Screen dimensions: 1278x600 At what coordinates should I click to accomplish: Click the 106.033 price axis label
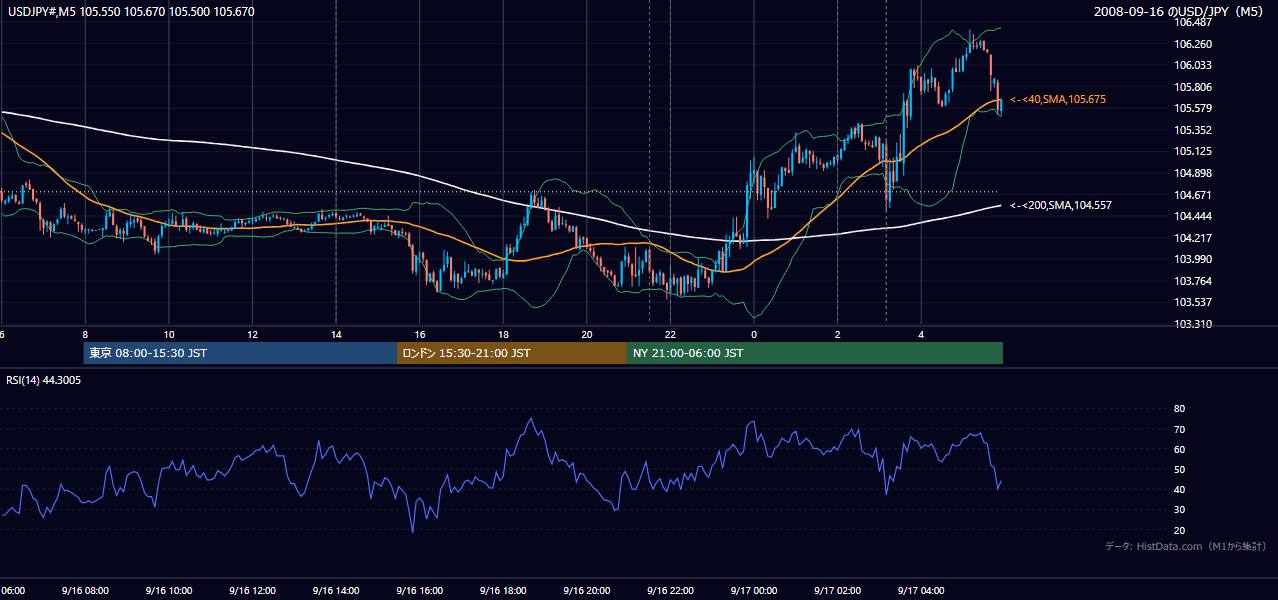(1193, 65)
